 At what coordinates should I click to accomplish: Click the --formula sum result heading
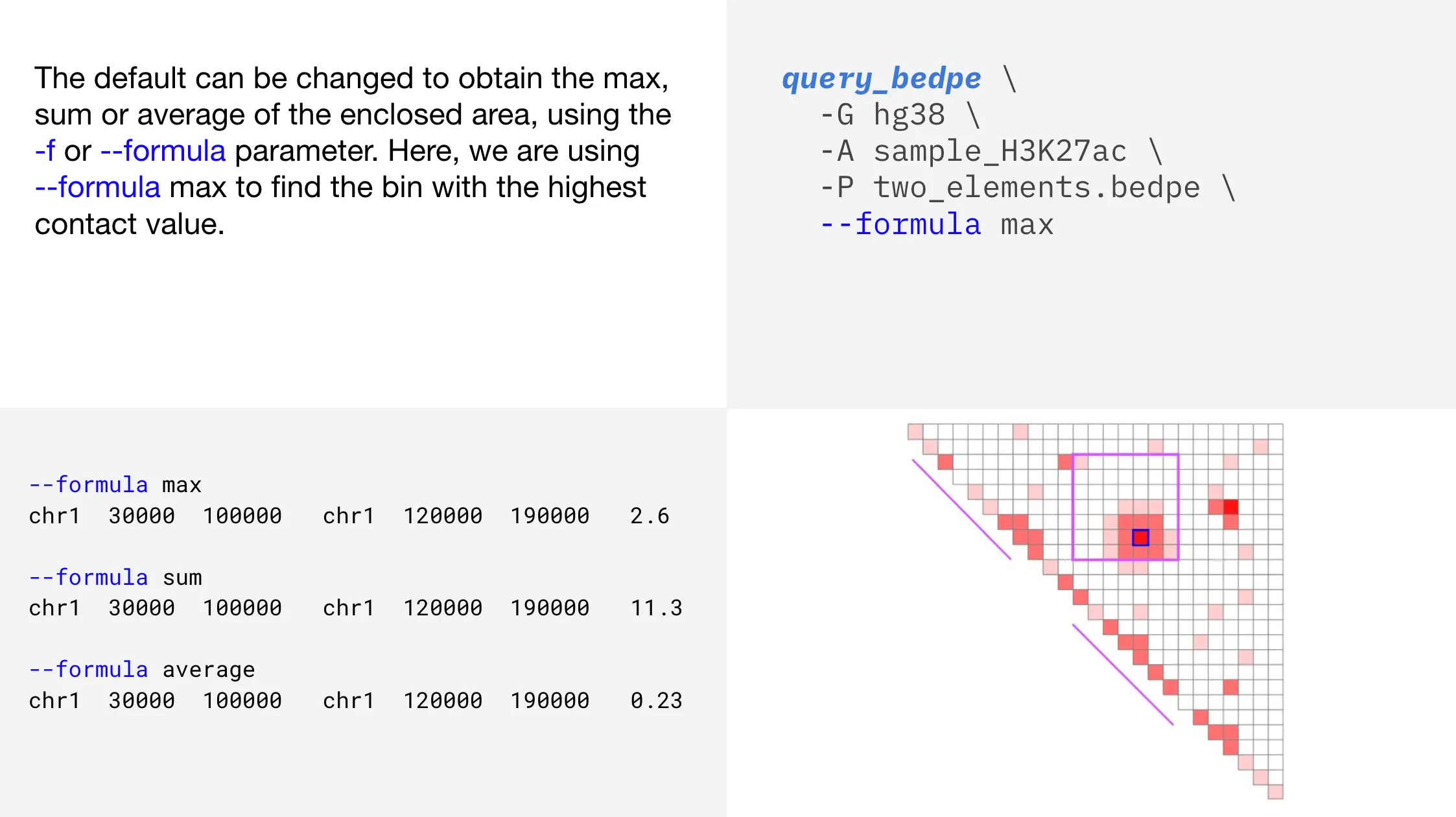pyautogui.click(x=115, y=577)
